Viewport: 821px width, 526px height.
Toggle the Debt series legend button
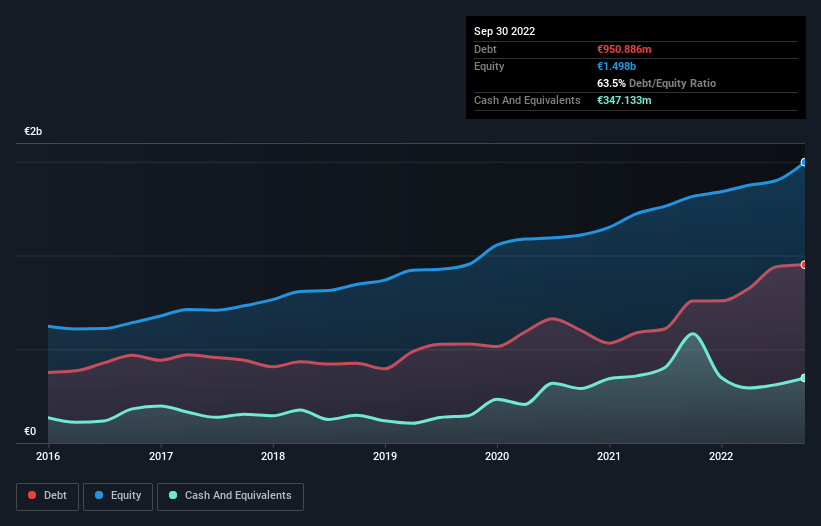[x=47, y=496]
